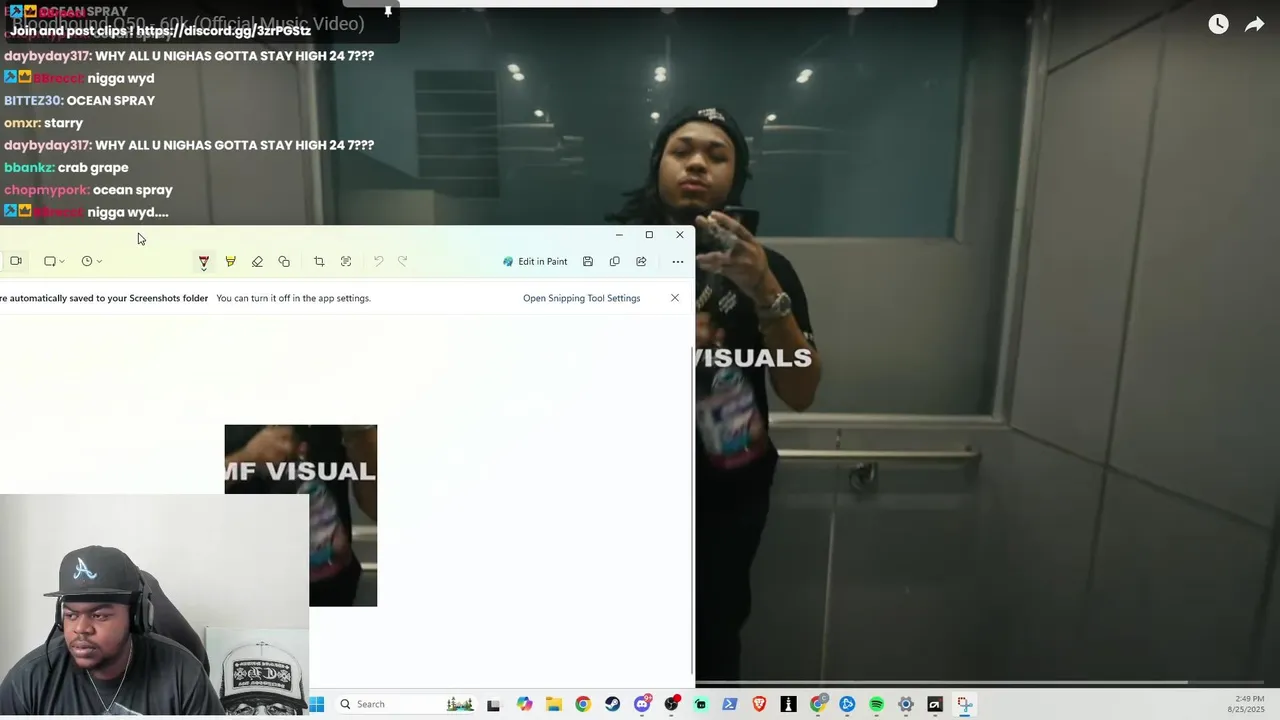
Task: Open Task View from the taskbar
Action: click(x=493, y=704)
